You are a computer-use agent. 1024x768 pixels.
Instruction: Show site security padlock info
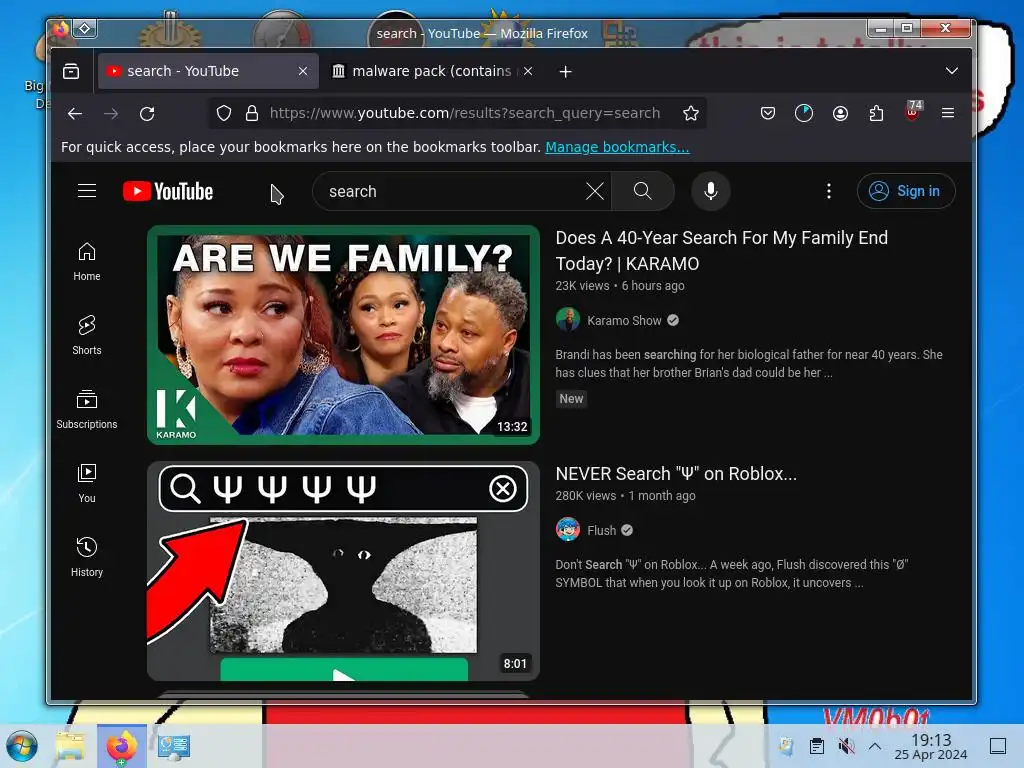pos(251,114)
